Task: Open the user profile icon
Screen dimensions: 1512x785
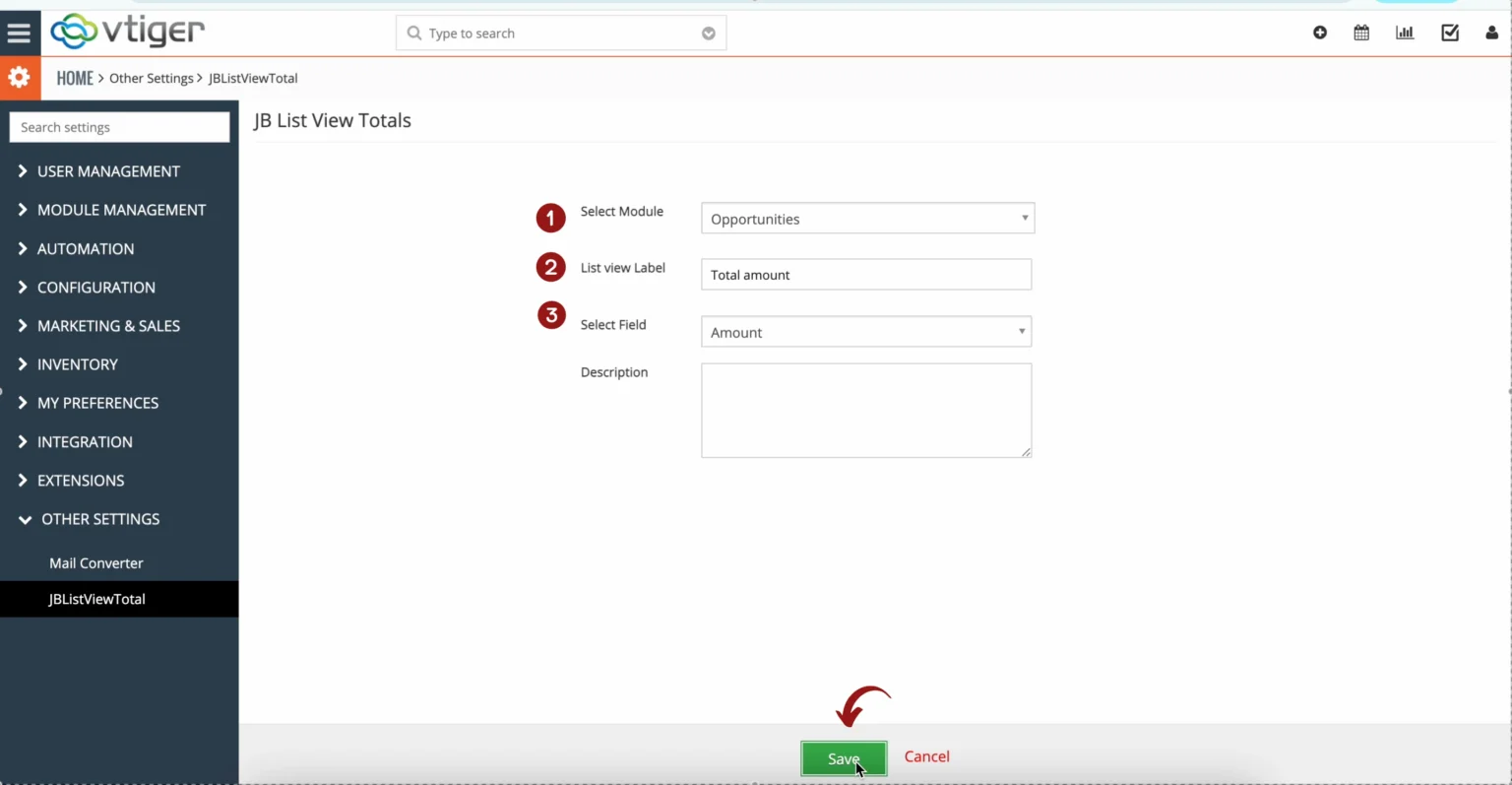Action: point(1491,33)
